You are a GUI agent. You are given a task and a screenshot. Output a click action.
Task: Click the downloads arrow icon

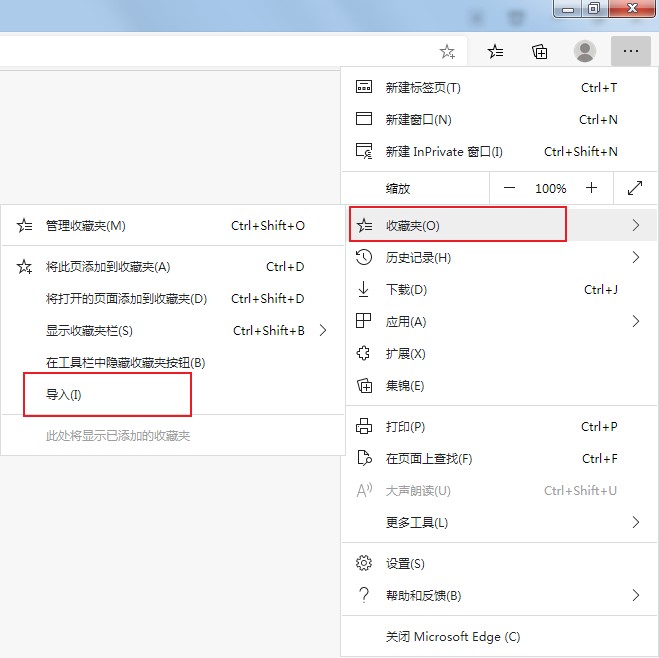click(x=364, y=289)
